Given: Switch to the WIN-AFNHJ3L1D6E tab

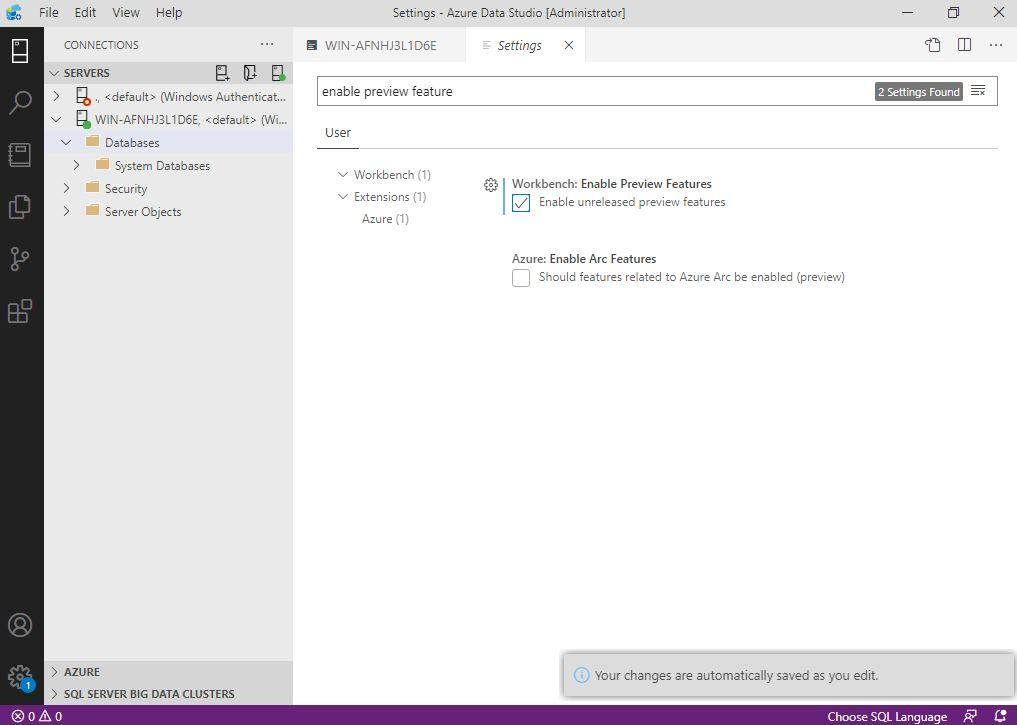Looking at the screenshot, I should click(379, 45).
